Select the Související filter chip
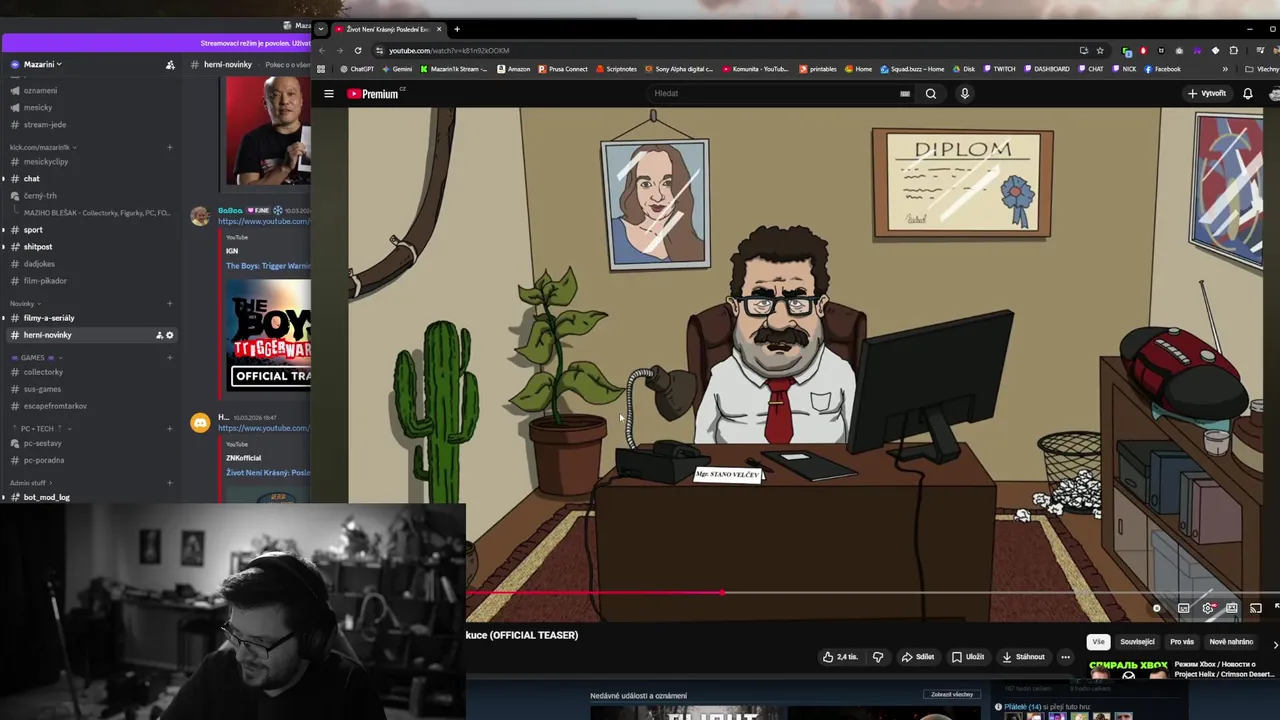Screen dimensions: 1280x720 point(1137,642)
